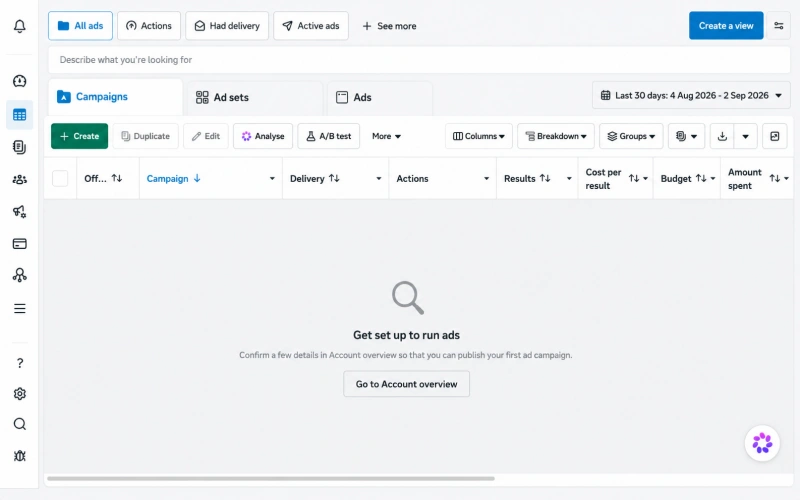Open the Billing card icon in sidebar
The image size is (800, 500).
point(19,243)
